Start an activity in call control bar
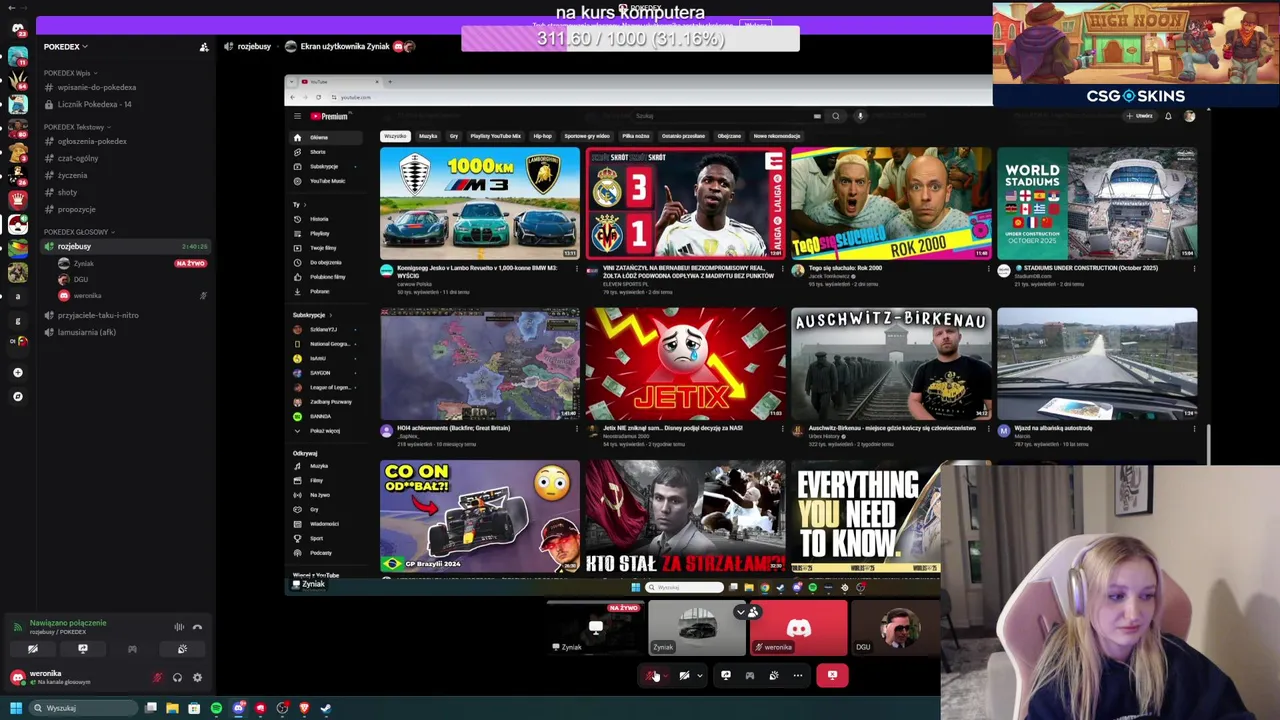Image resolution: width=1280 pixels, height=720 pixels. pyautogui.click(x=750, y=676)
